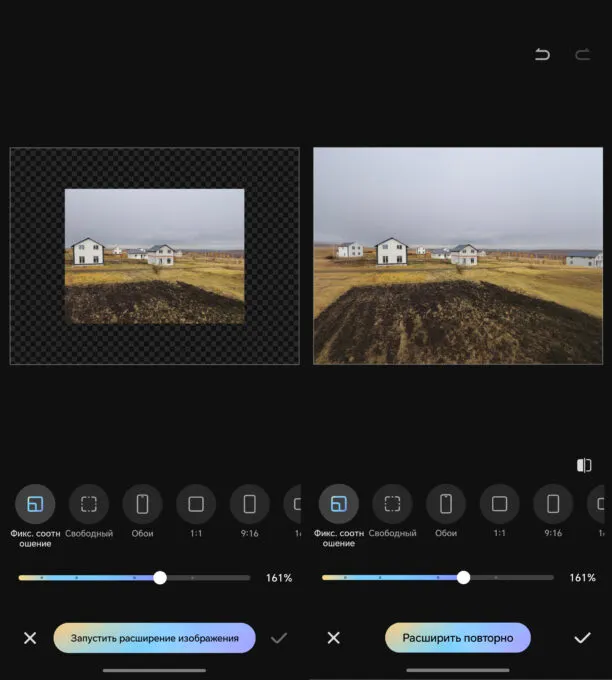Image resolution: width=612 pixels, height=680 pixels.
Task: Select 'Свободный' free crop in right panel
Action: (392, 504)
